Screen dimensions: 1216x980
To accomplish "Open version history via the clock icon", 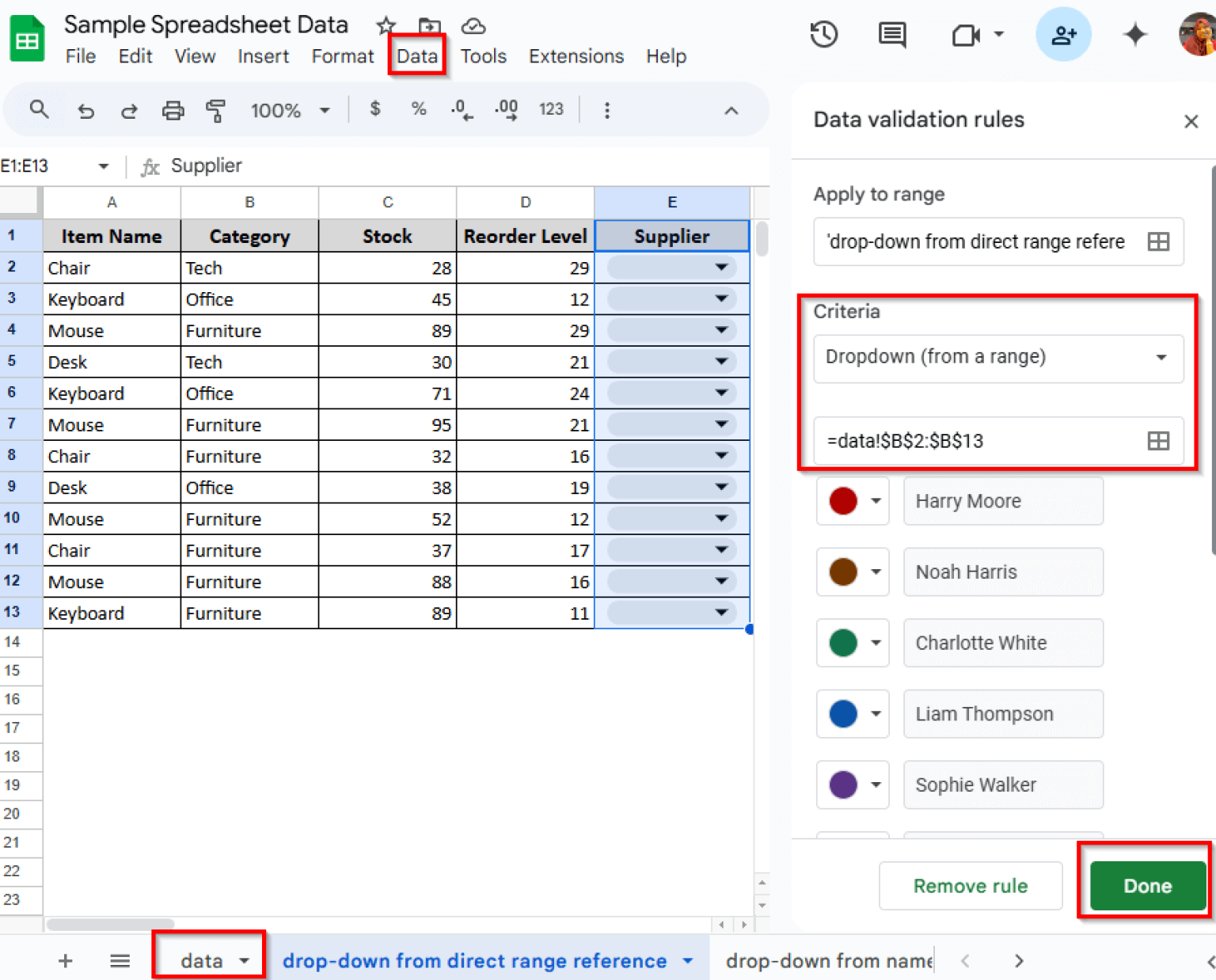I will pyautogui.click(x=823, y=35).
